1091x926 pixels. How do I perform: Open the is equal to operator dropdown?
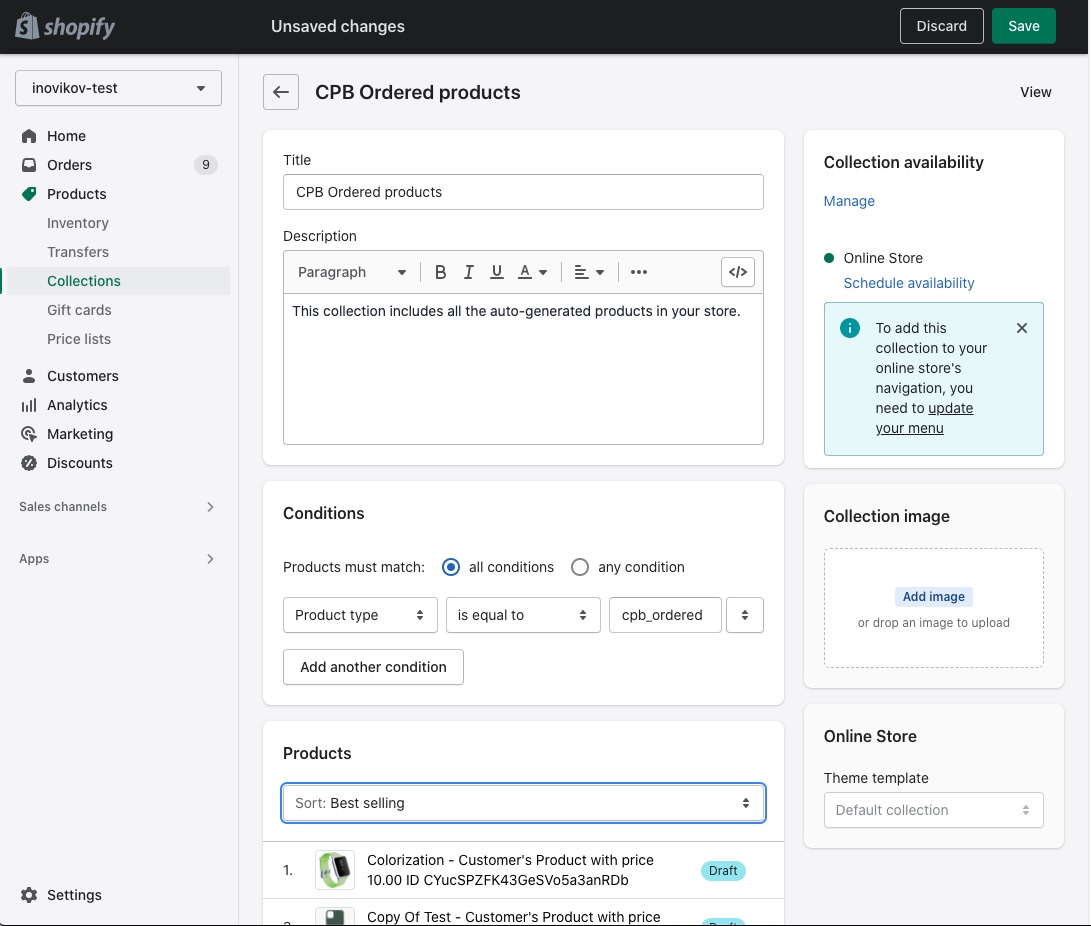click(x=523, y=615)
